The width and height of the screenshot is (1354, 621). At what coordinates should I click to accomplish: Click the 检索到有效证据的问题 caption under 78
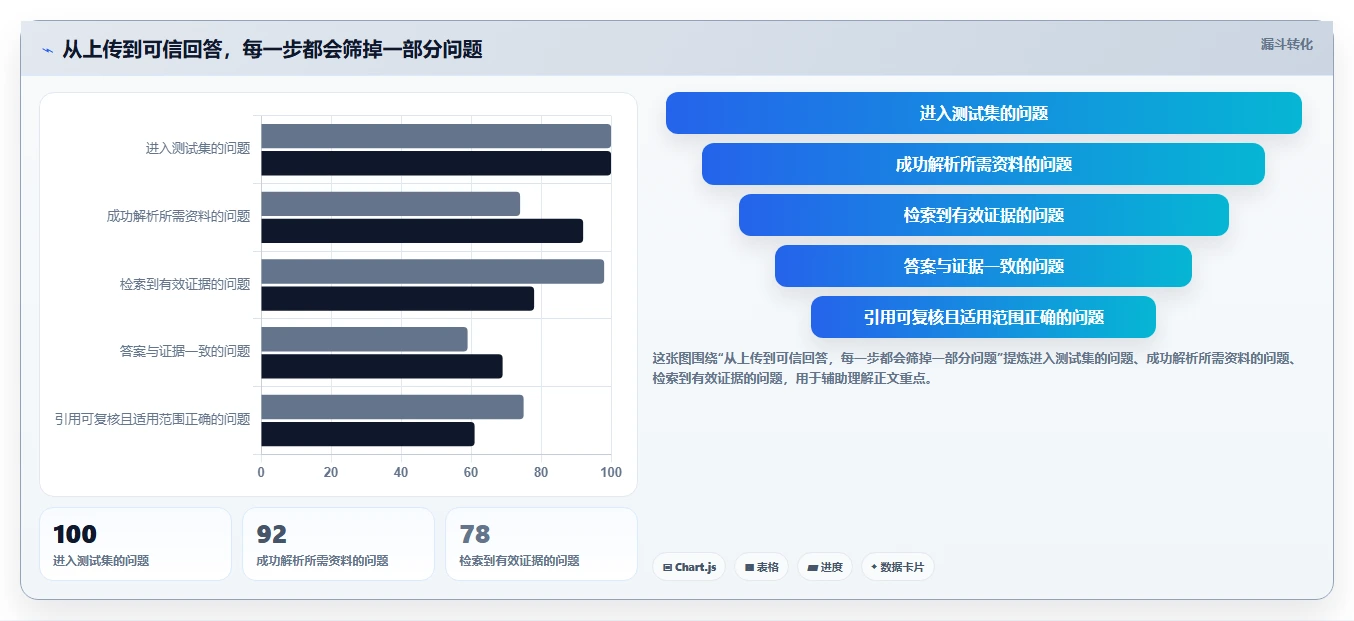[x=520, y=561]
